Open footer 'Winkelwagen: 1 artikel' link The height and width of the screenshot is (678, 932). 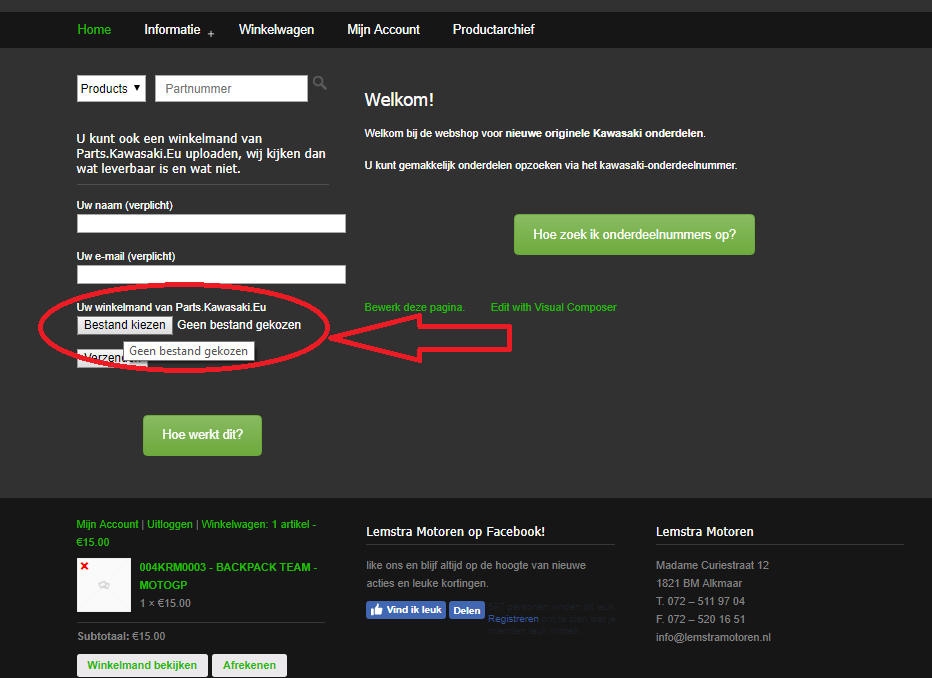196,533
